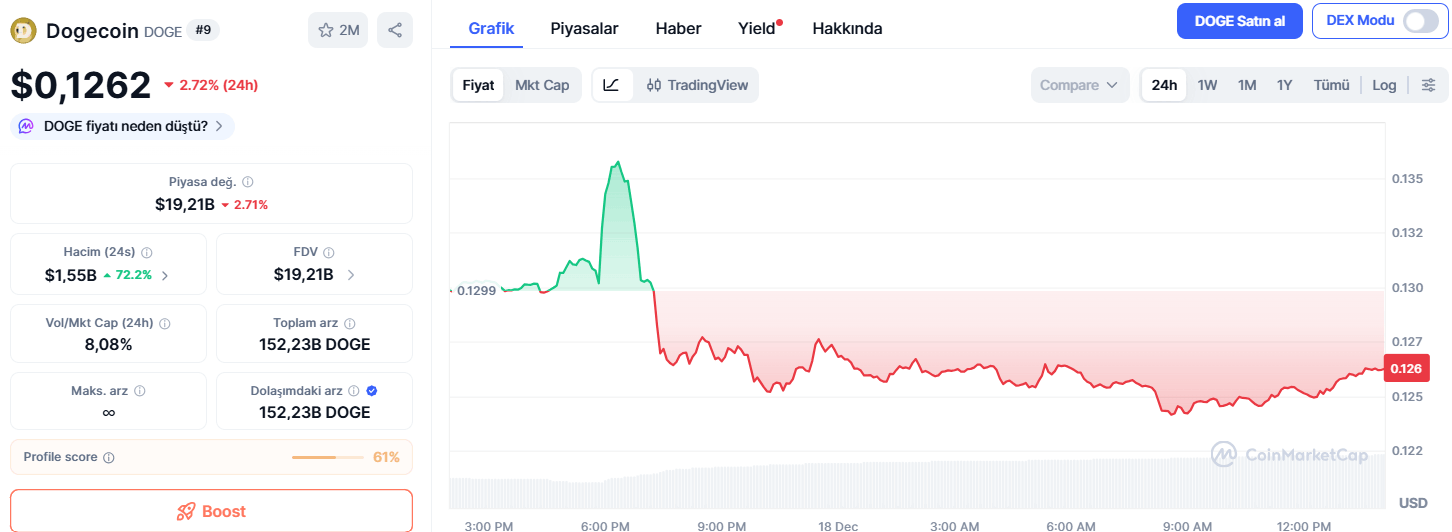The height and width of the screenshot is (532, 1452).
Task: Click the 0.135 price axis label
Action: [x=1407, y=179]
